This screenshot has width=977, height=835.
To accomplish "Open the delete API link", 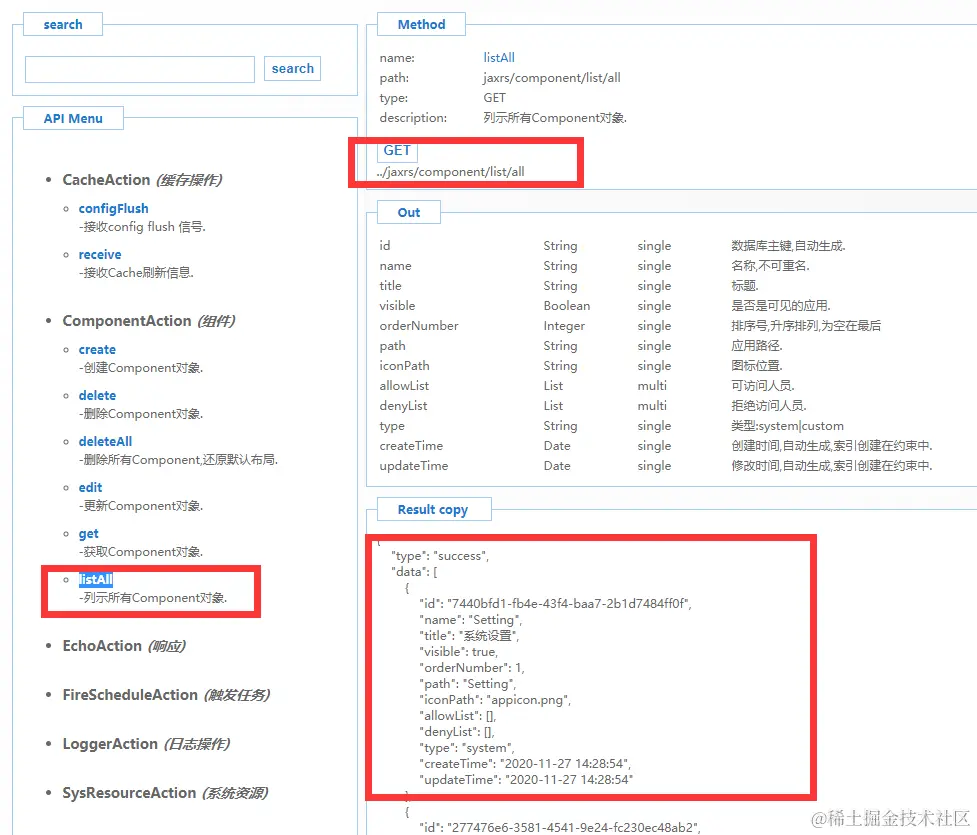I will (97, 396).
